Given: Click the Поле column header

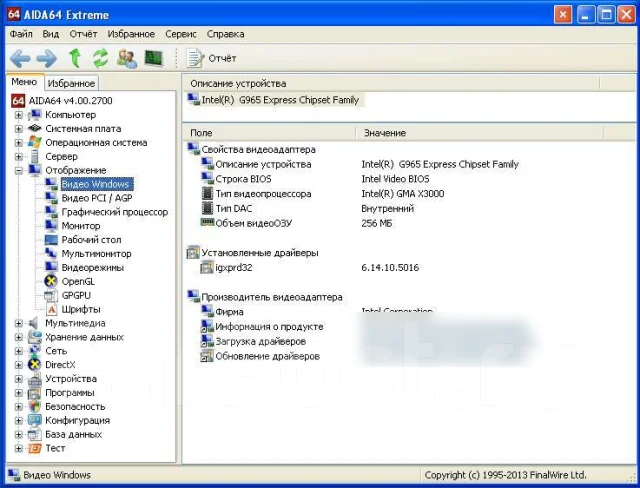Looking at the screenshot, I should click(269, 133).
